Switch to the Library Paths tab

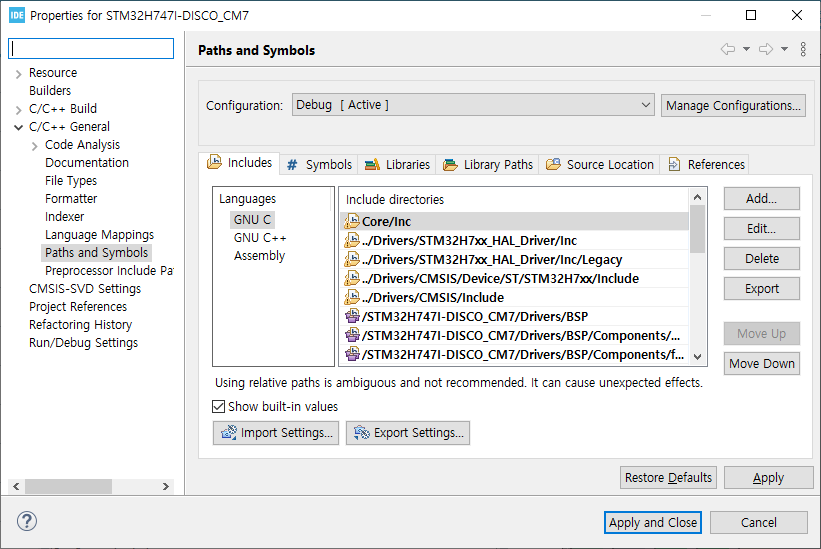click(488, 164)
